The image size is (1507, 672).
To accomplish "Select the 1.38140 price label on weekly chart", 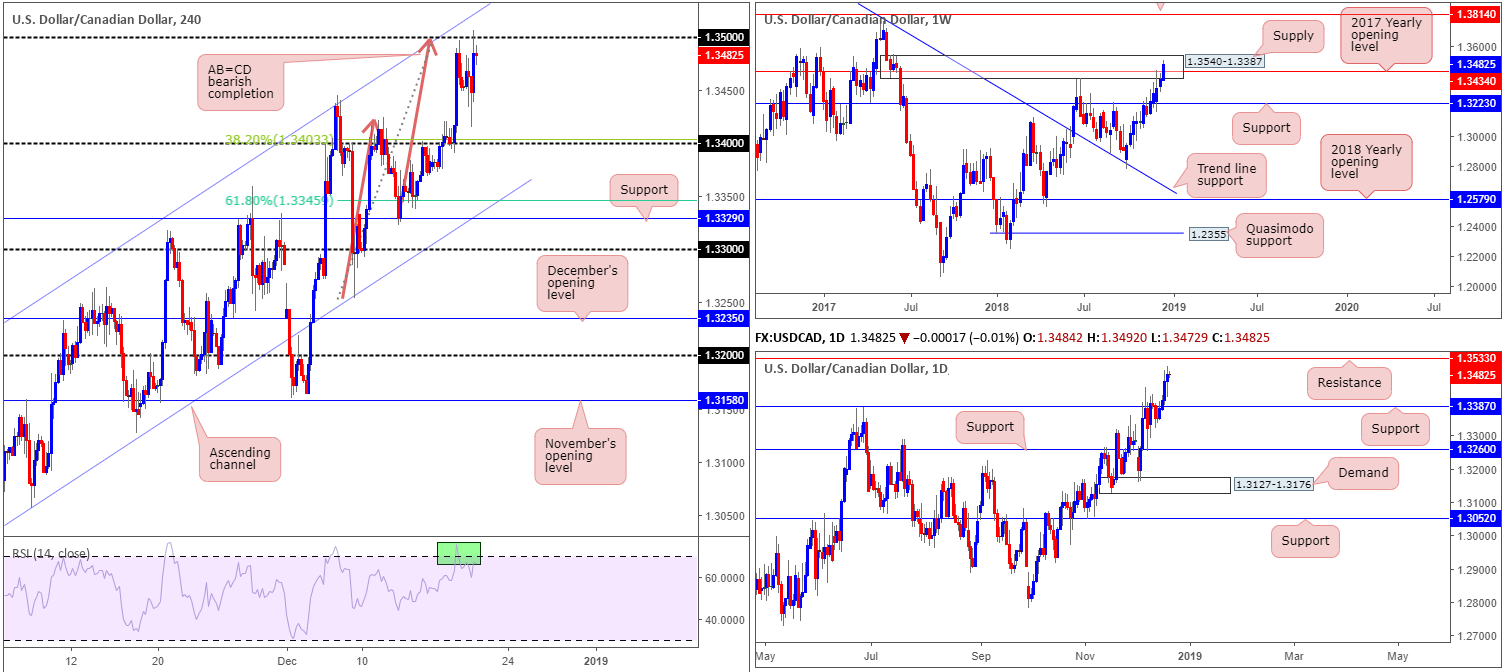I will (1476, 17).
